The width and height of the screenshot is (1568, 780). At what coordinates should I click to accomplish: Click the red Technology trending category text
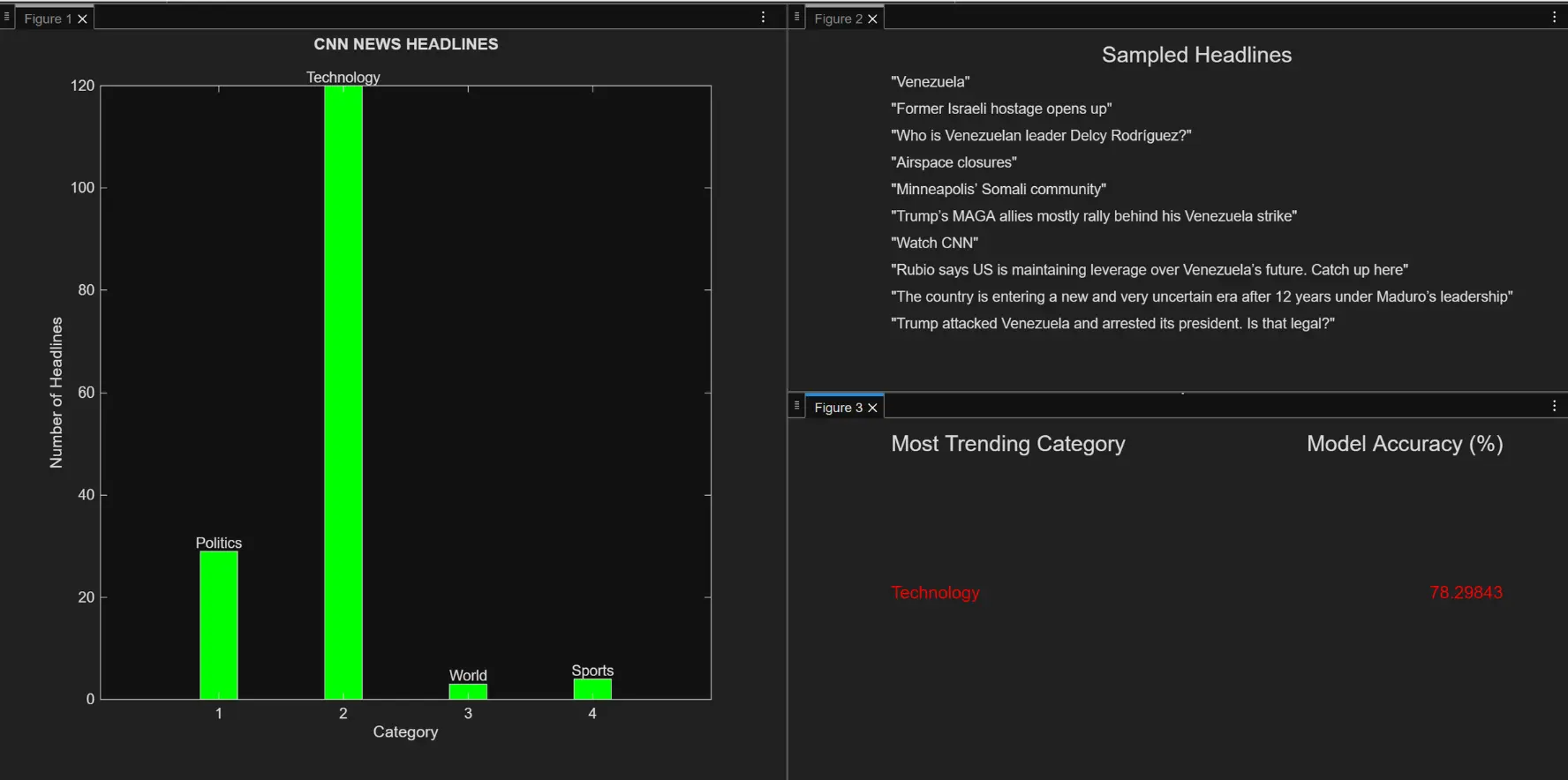(x=935, y=593)
